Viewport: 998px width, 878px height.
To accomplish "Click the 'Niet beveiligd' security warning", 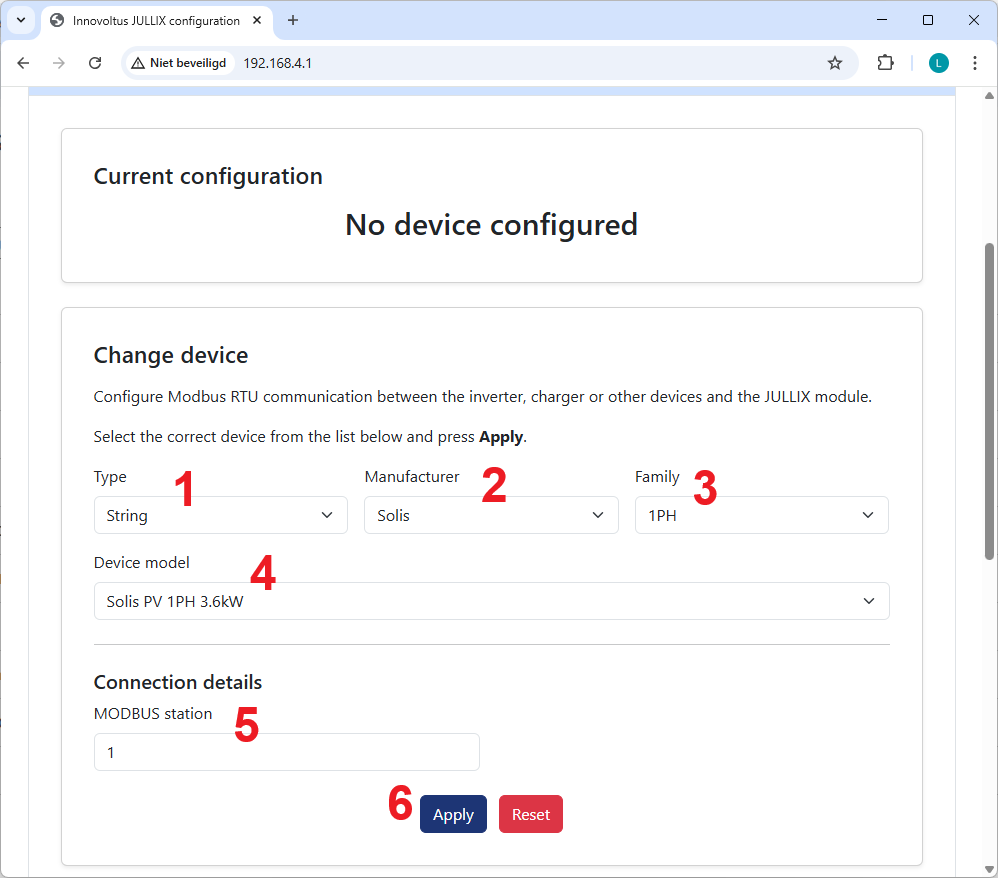I will pyautogui.click(x=180, y=63).
